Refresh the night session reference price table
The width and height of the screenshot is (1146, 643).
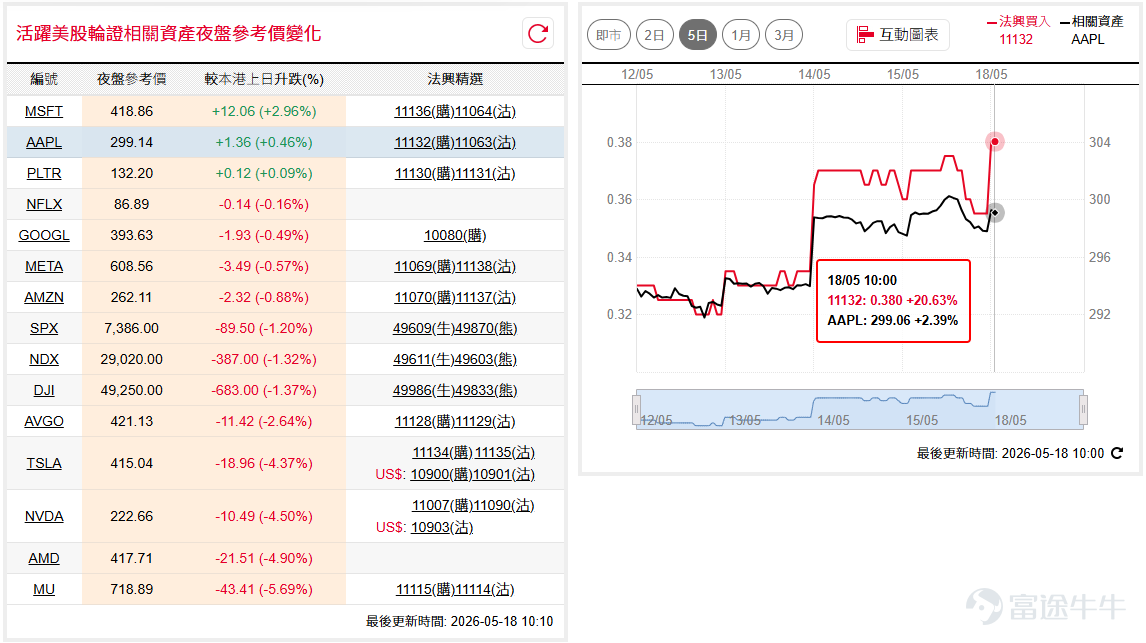click(x=538, y=34)
